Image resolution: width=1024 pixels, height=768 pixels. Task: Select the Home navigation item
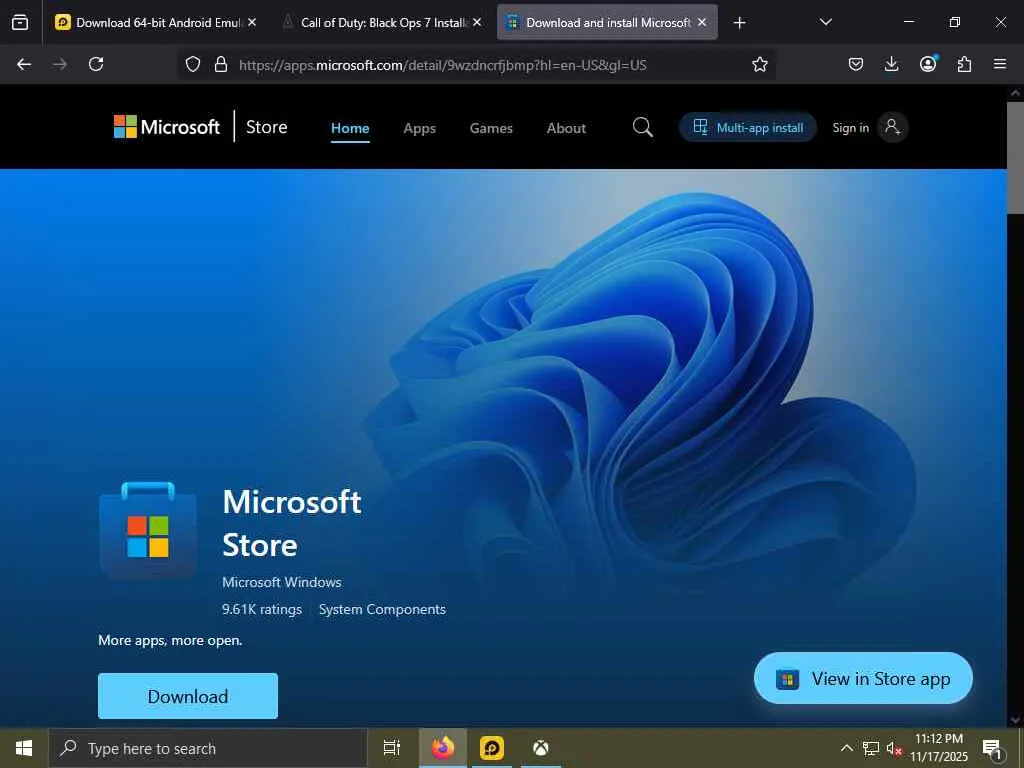click(x=350, y=128)
